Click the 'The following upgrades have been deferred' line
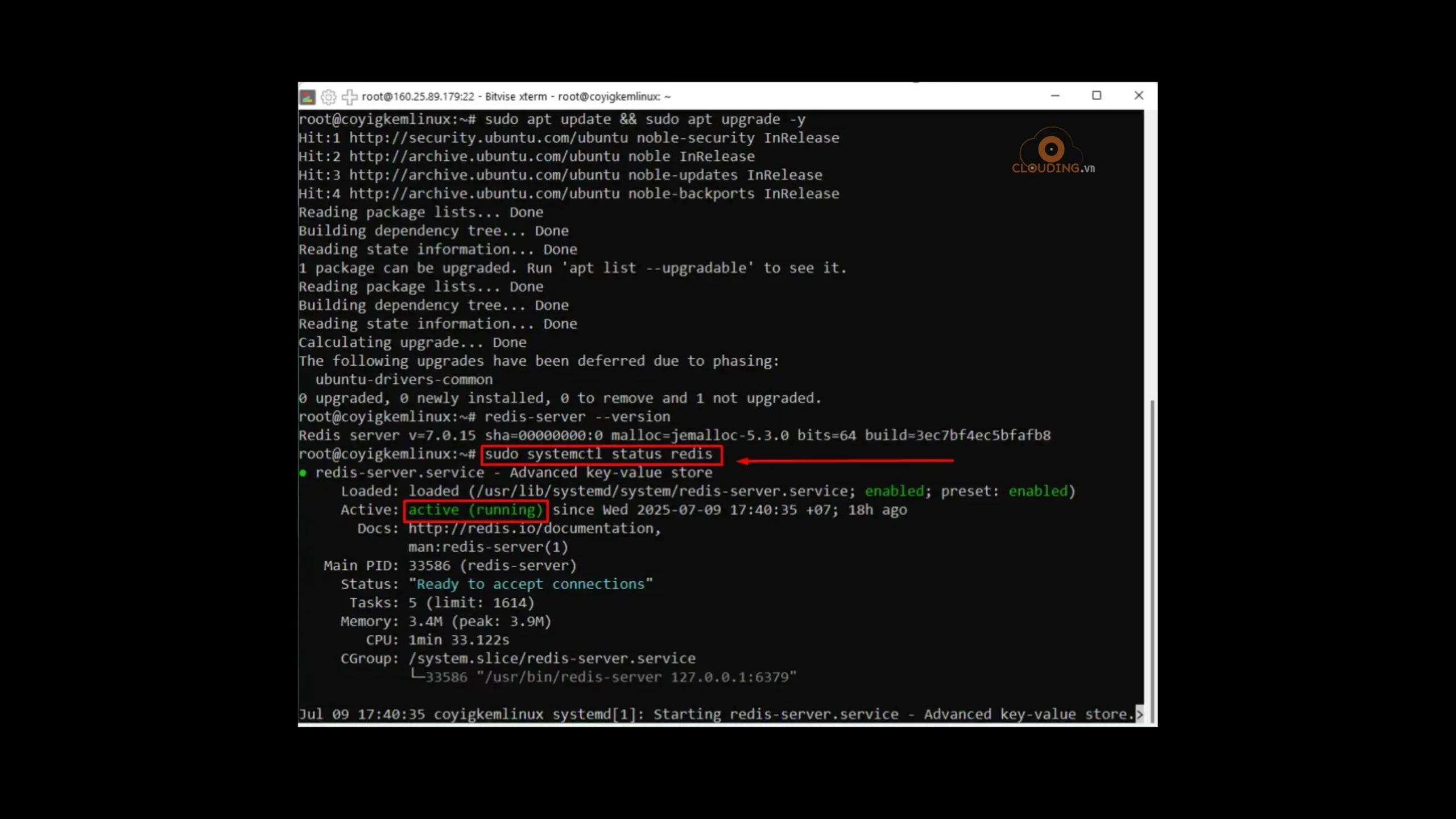This screenshot has width=1456, height=819. point(539,361)
